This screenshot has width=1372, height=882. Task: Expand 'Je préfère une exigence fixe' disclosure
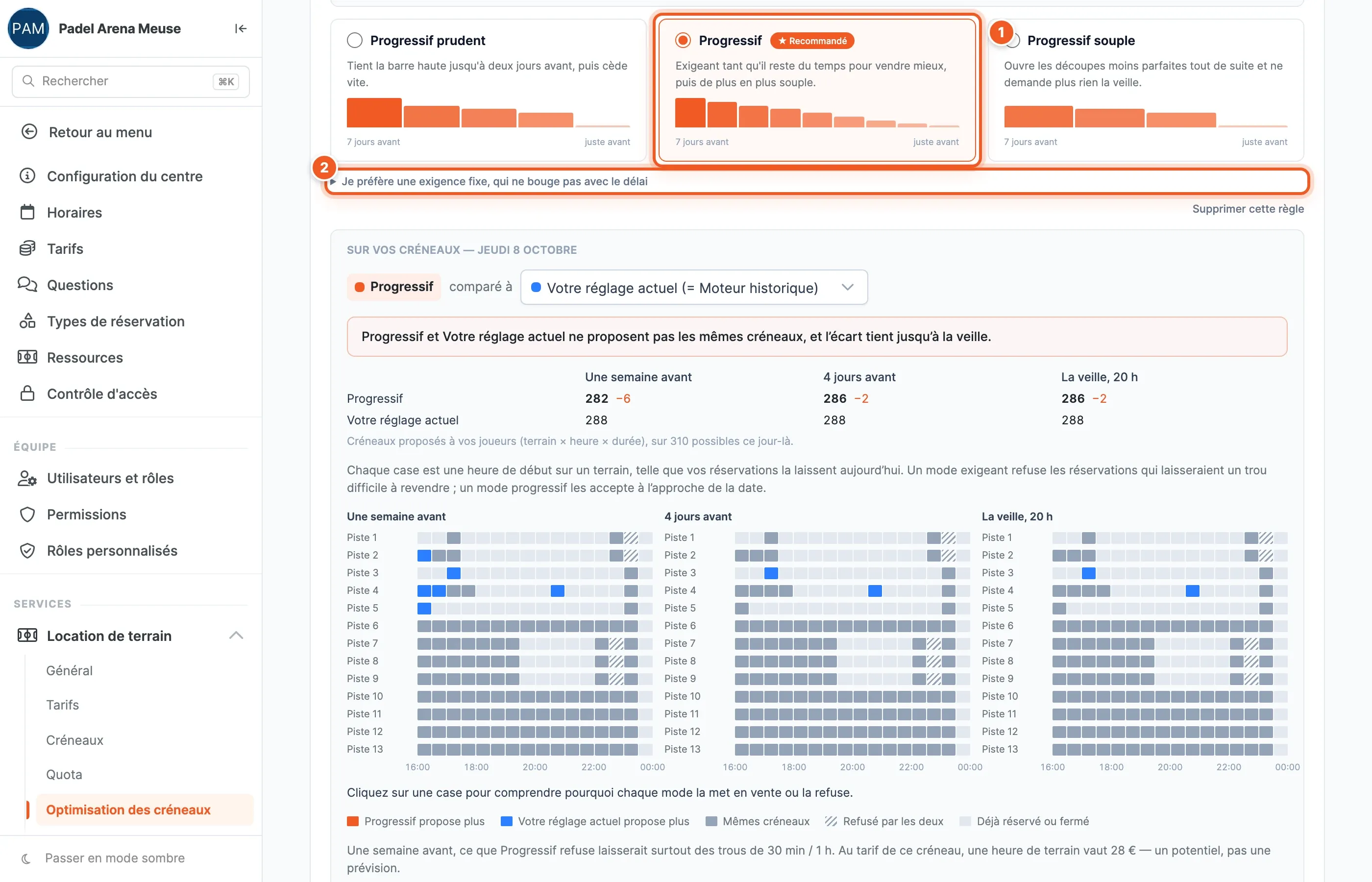click(x=816, y=182)
